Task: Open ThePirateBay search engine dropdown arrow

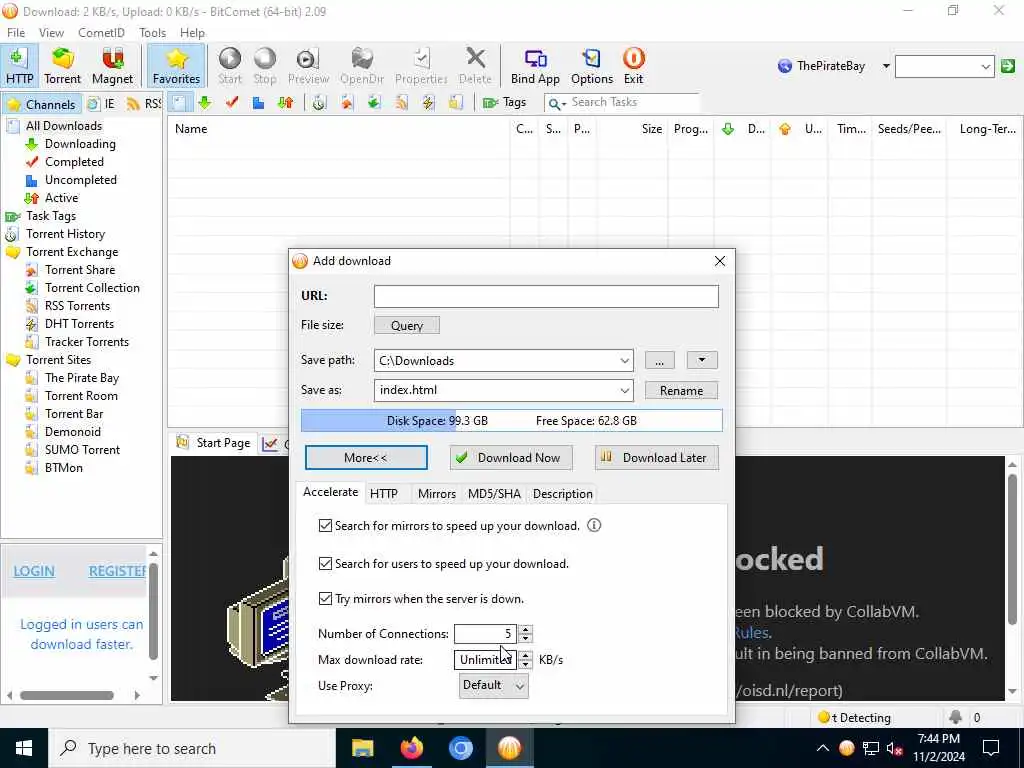Action: pos(886,66)
